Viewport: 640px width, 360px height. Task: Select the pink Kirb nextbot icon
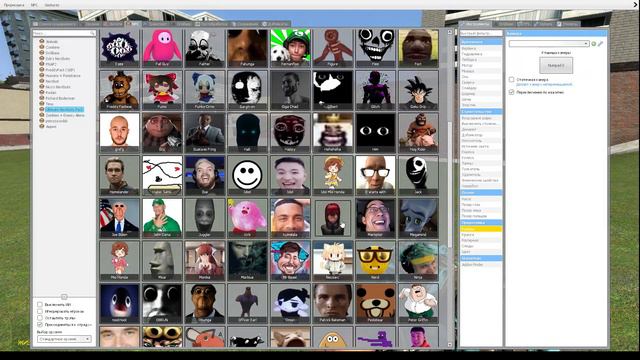point(247,218)
